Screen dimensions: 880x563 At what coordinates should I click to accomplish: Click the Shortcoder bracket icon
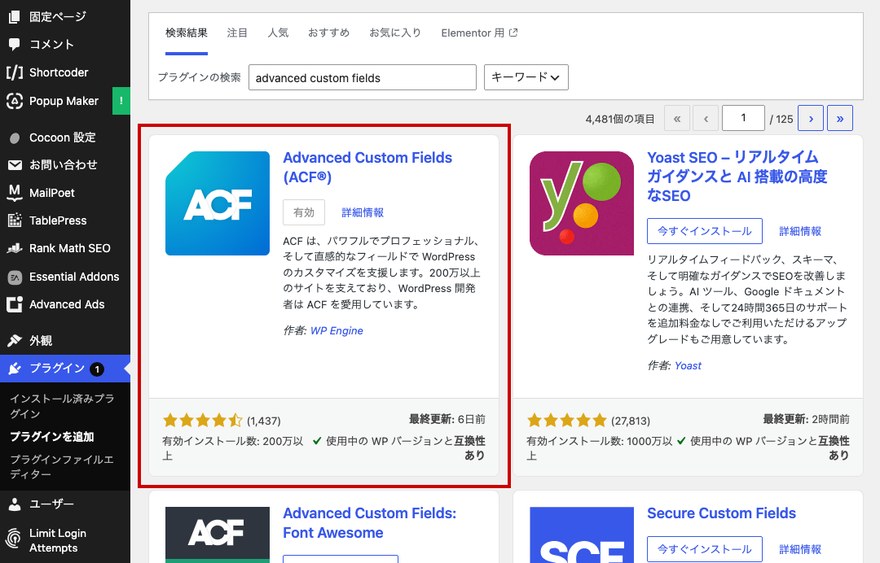click(15, 72)
